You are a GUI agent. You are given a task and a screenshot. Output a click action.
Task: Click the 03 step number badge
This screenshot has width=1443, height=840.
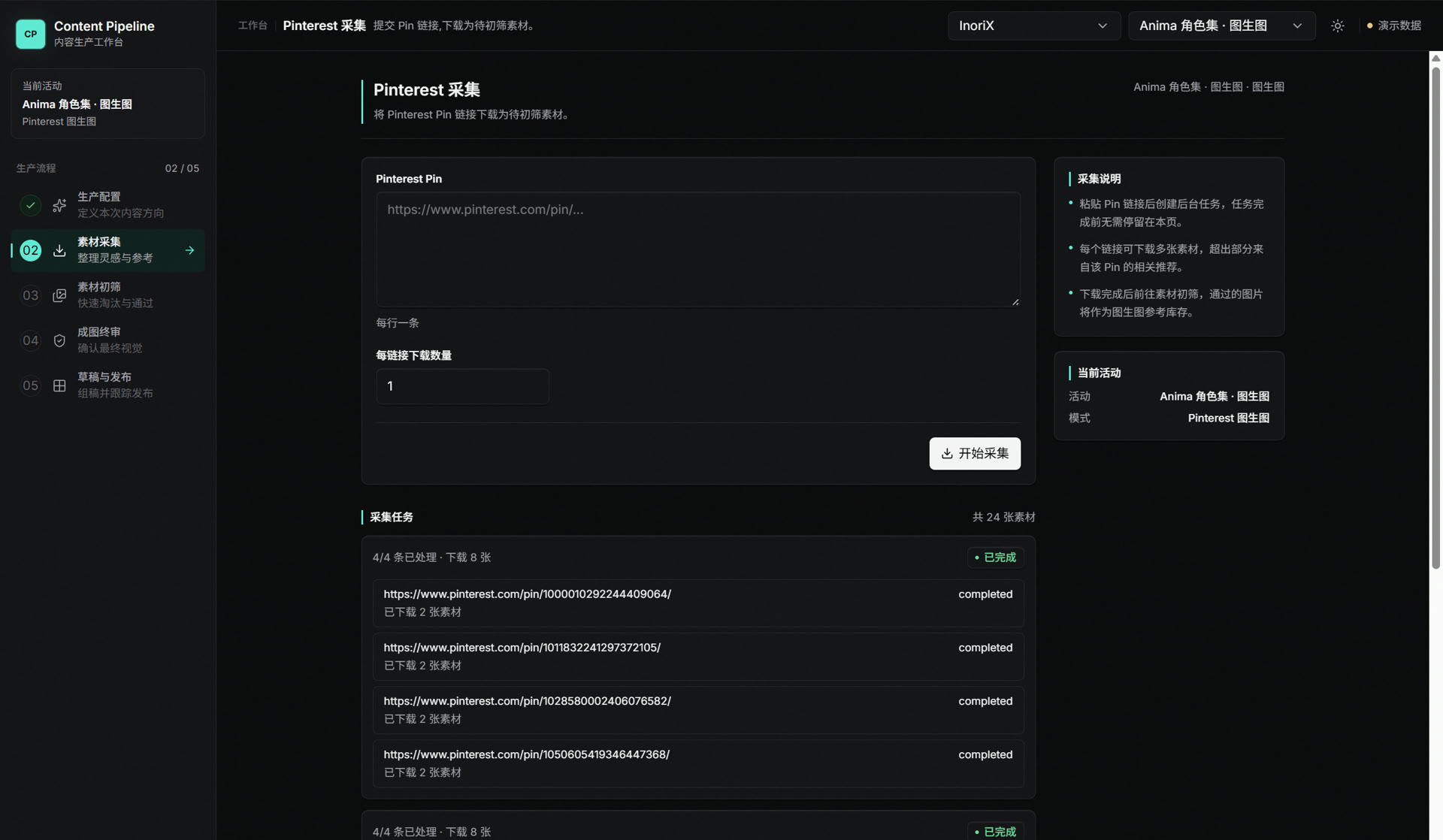31,295
